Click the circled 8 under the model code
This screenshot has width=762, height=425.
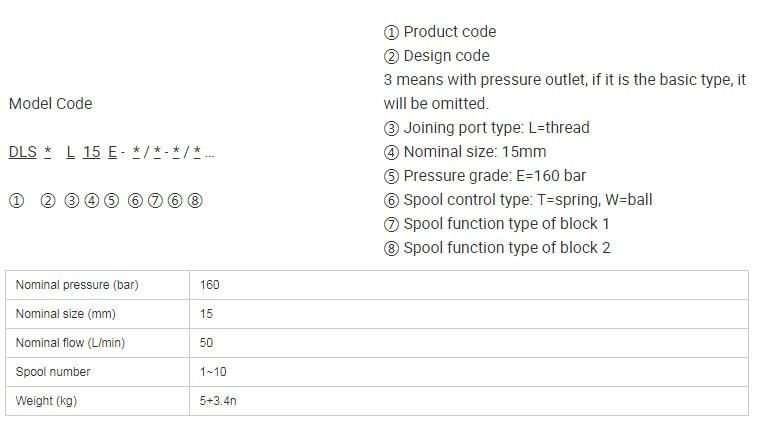(195, 201)
